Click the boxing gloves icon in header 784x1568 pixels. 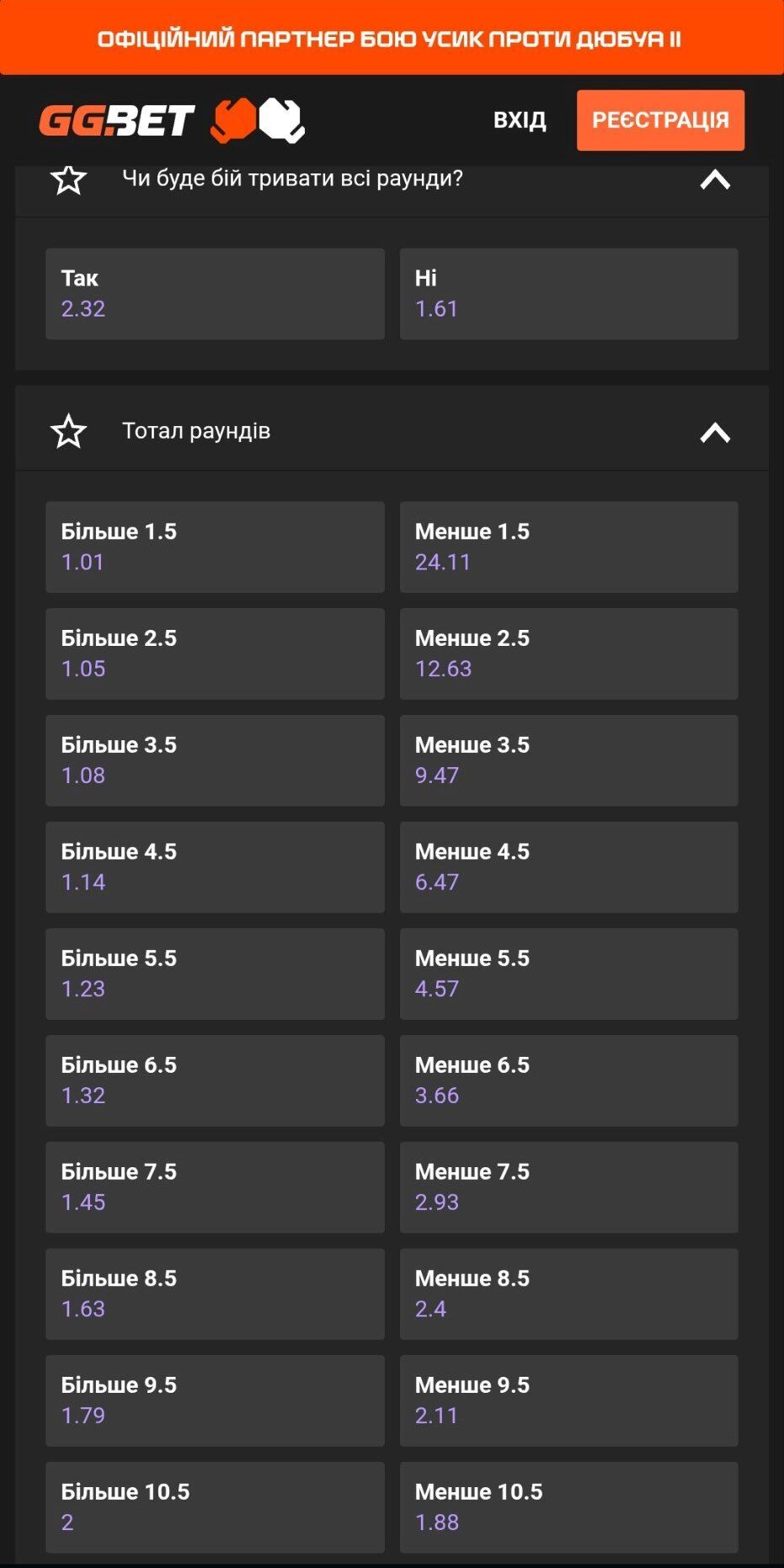[258, 120]
